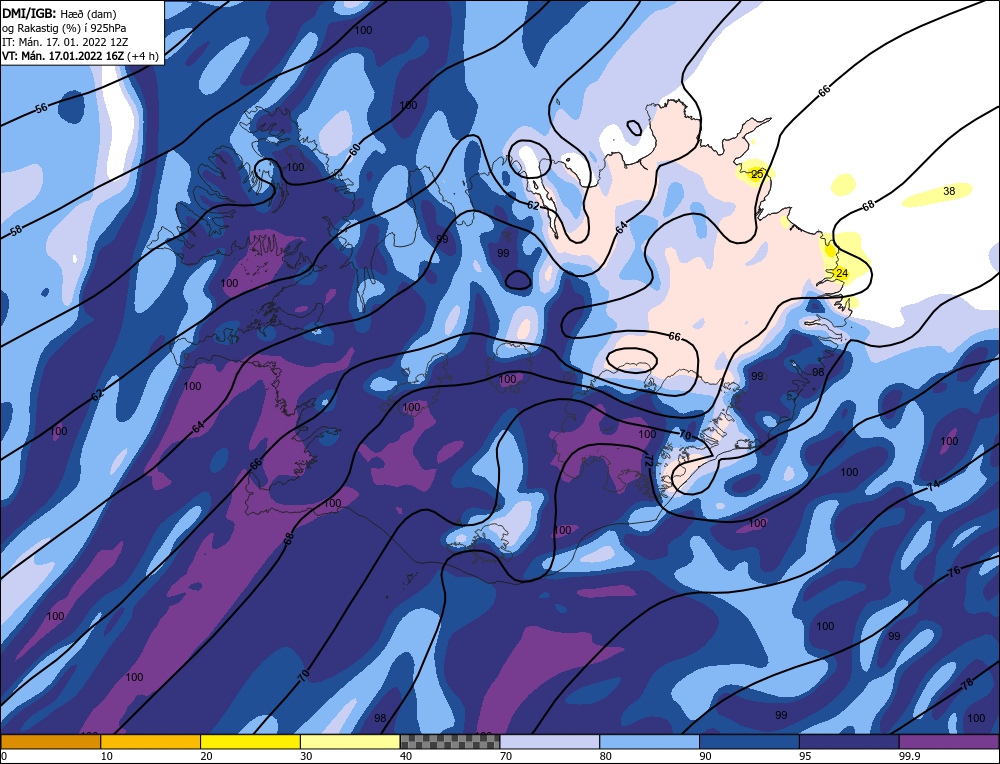
Task: Click the purple 99.9+ legend swatch
Action: tap(949, 741)
